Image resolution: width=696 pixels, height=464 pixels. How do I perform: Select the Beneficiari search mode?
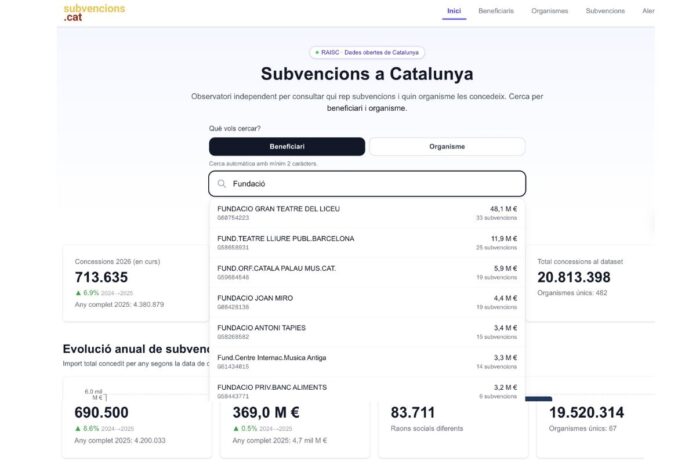[287, 147]
